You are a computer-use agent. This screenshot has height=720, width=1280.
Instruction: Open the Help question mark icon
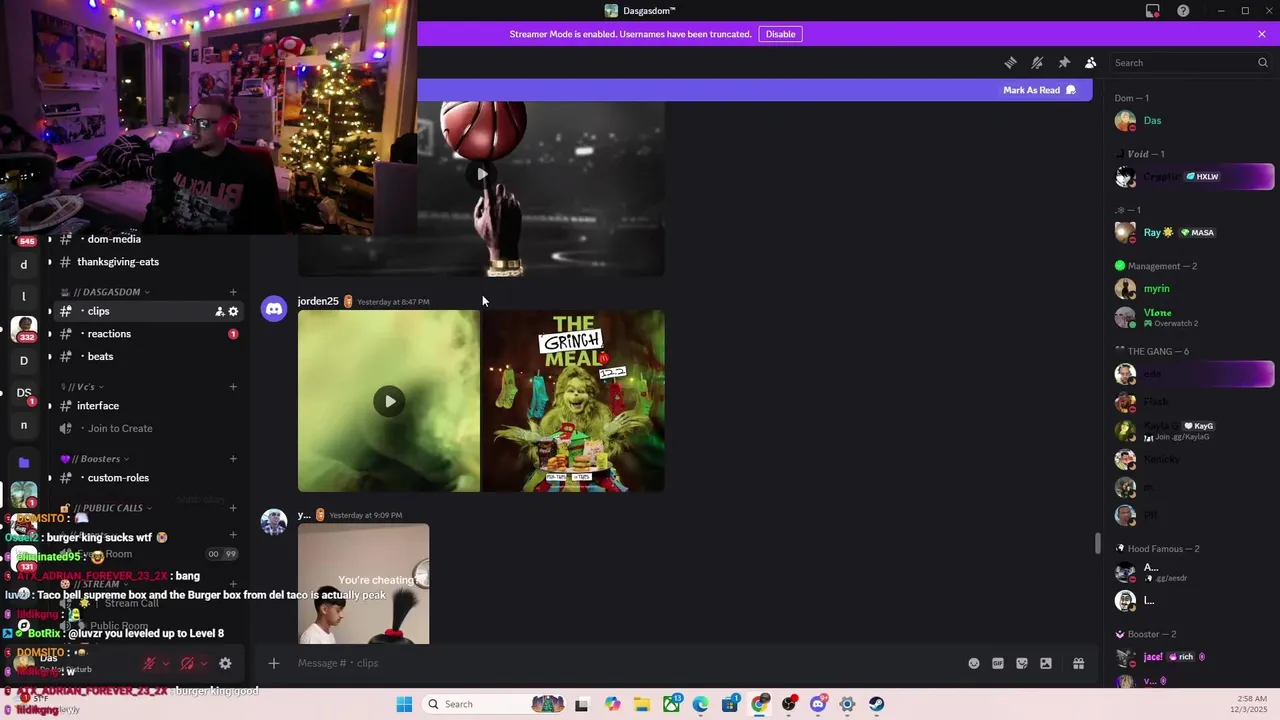[x=1183, y=11]
